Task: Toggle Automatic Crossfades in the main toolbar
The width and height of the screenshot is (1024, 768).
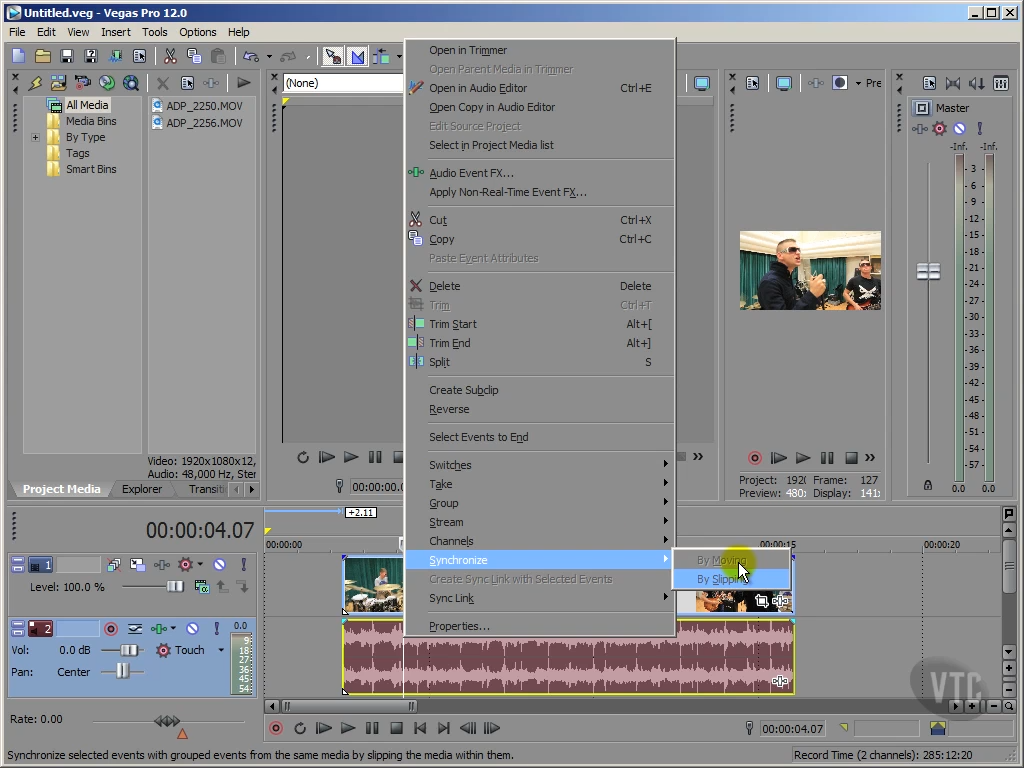Action: tap(357, 56)
